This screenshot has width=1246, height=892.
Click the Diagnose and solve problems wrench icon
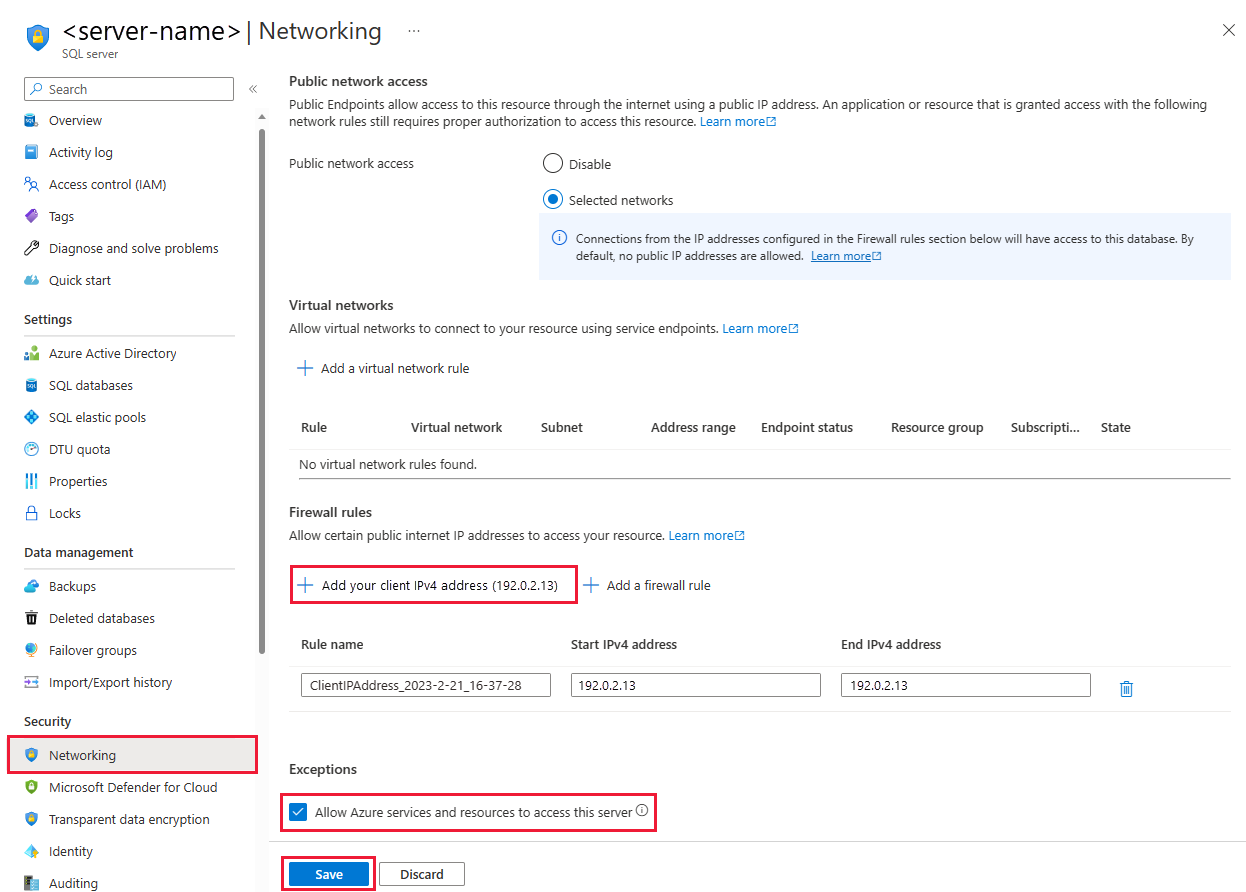(31, 248)
